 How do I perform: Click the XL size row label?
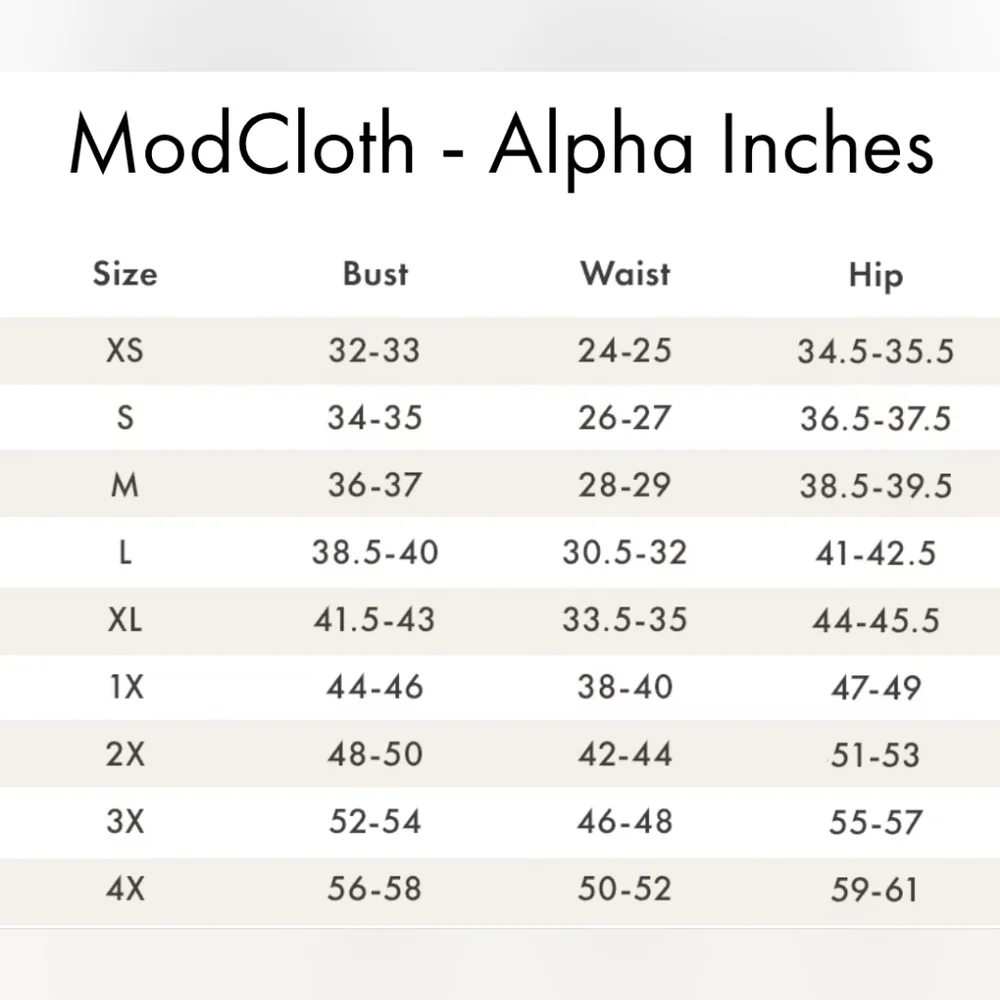[125, 619]
